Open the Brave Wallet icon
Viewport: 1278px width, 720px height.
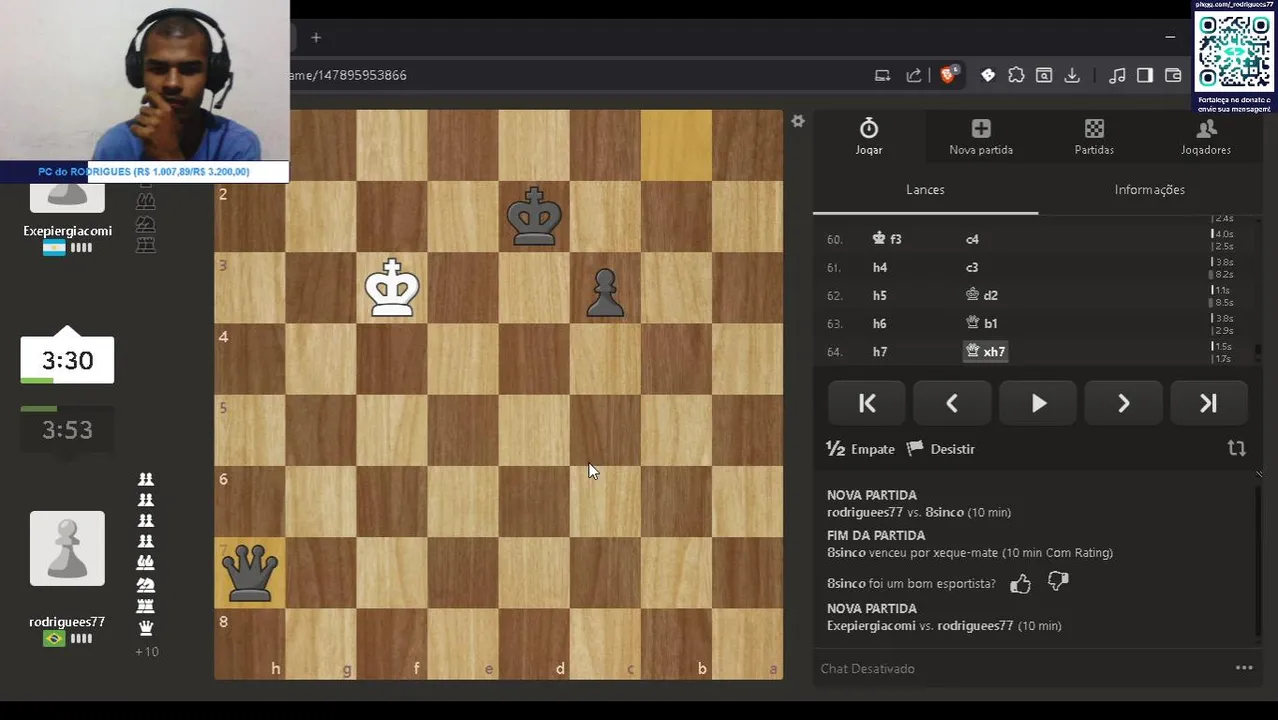(1173, 75)
